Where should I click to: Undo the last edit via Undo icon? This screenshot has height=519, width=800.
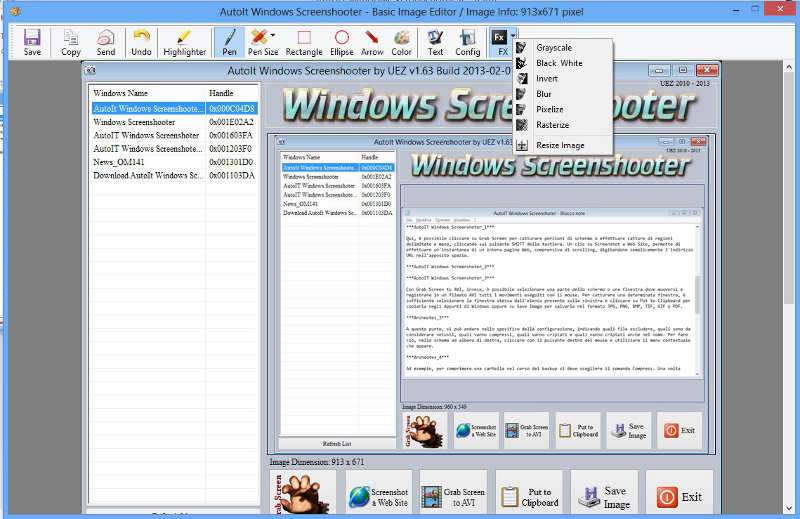[x=141, y=42]
